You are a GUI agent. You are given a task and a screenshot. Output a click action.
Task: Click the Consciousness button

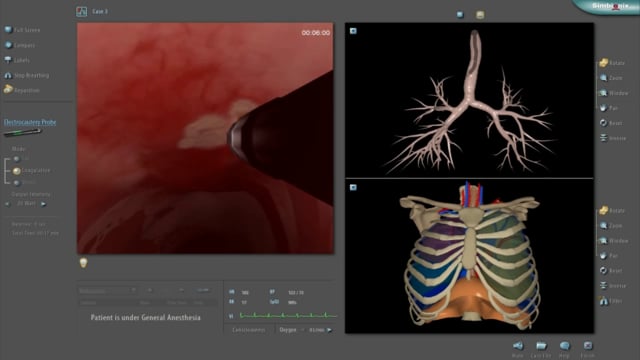[x=249, y=330]
